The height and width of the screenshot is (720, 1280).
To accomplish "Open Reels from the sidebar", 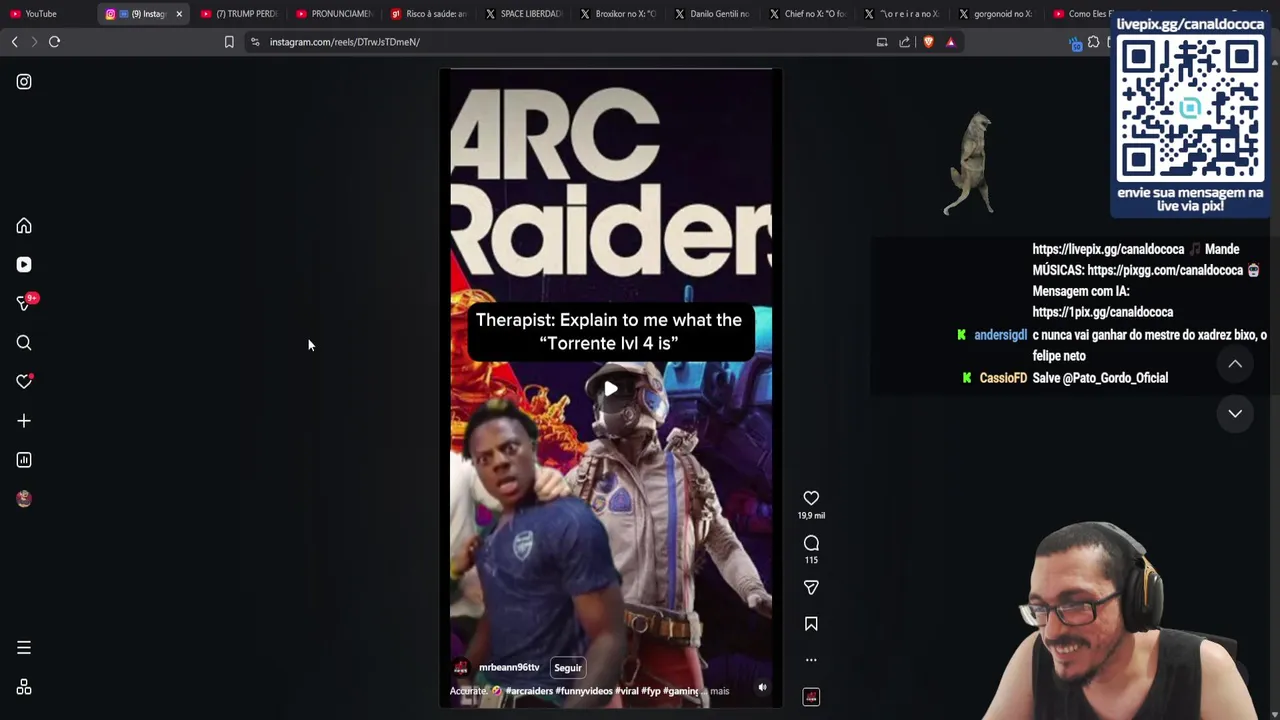I will [24, 265].
